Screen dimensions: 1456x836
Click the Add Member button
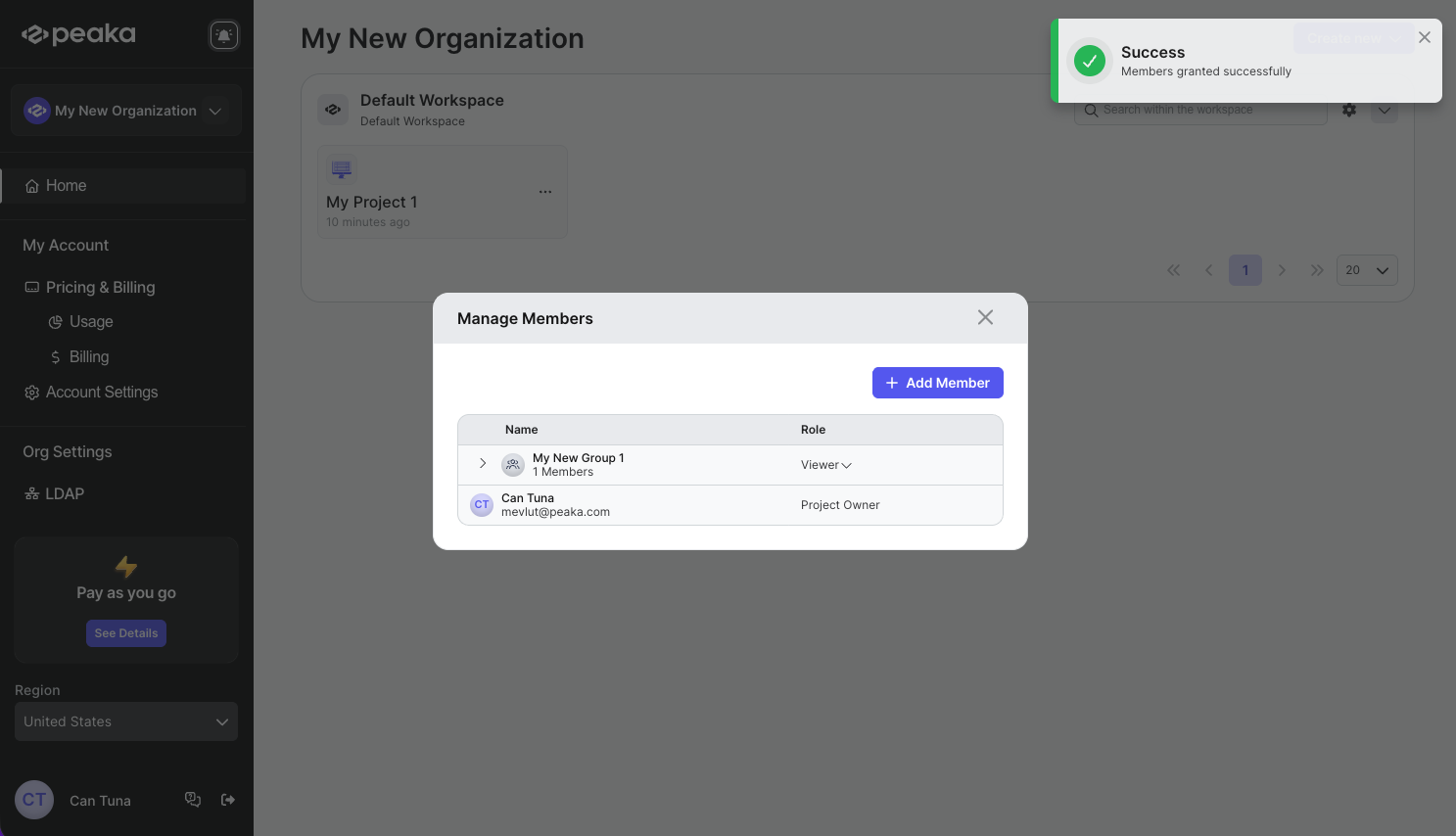(x=937, y=383)
